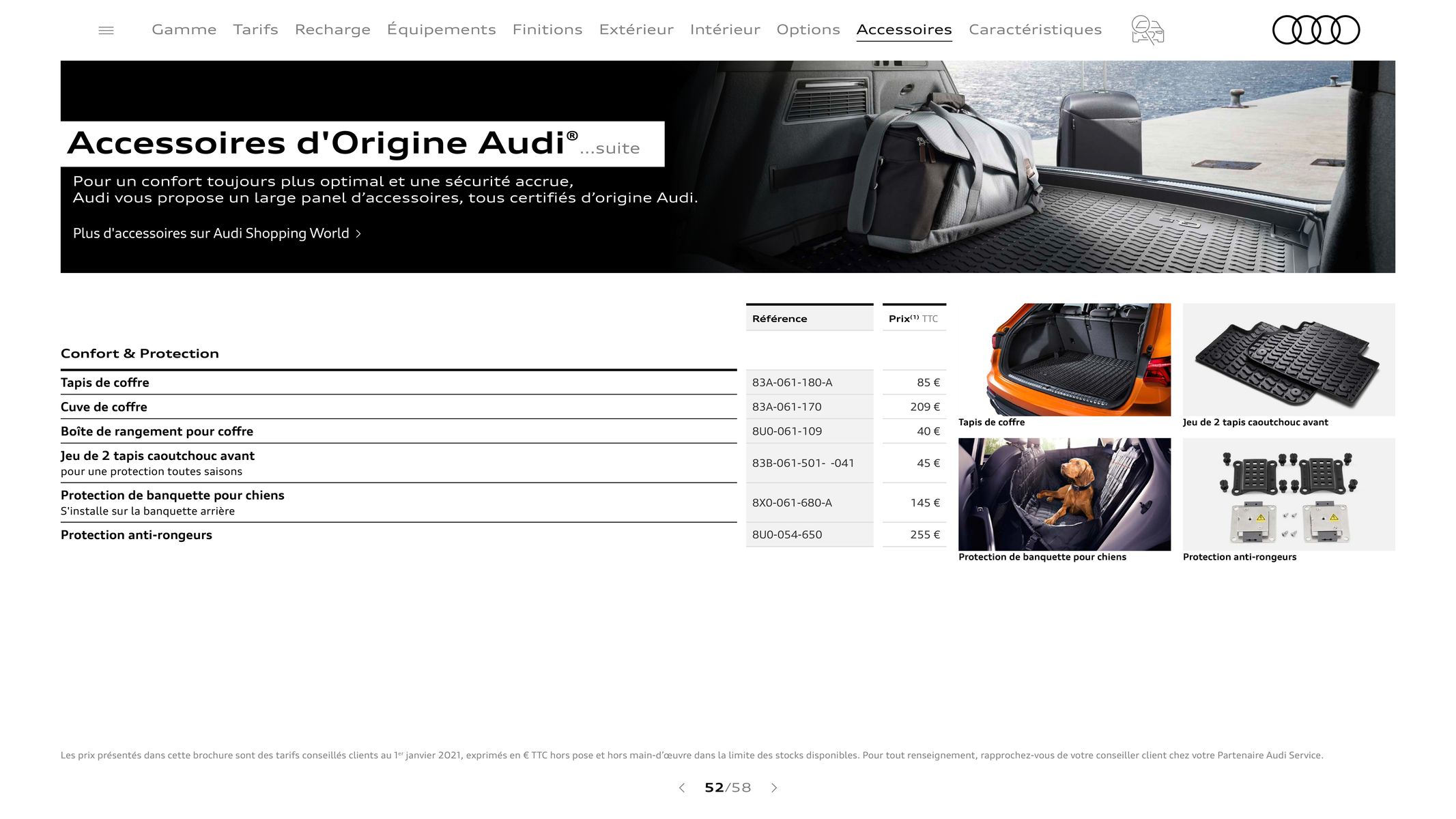The height and width of the screenshot is (819, 1456).
Task: Click reference 8X0-061-680-A
Action: pyautogui.click(x=792, y=502)
